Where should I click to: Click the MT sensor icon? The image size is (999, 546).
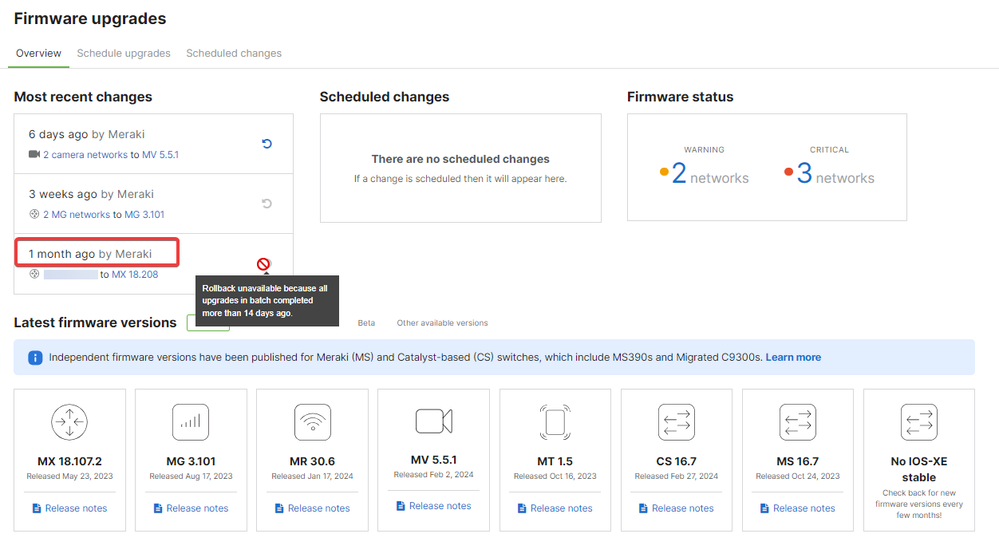pos(555,422)
